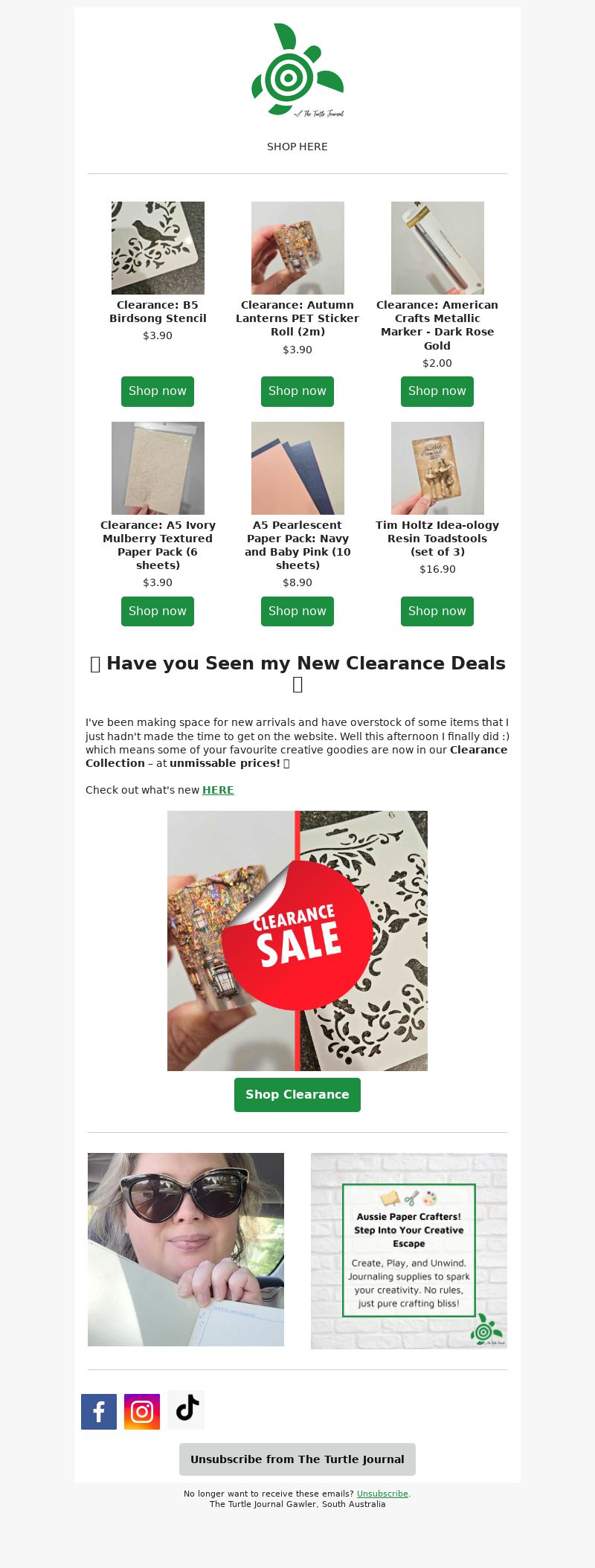Open the Resin Toadstools product image
This screenshot has height=1568, width=595.
coord(437,468)
